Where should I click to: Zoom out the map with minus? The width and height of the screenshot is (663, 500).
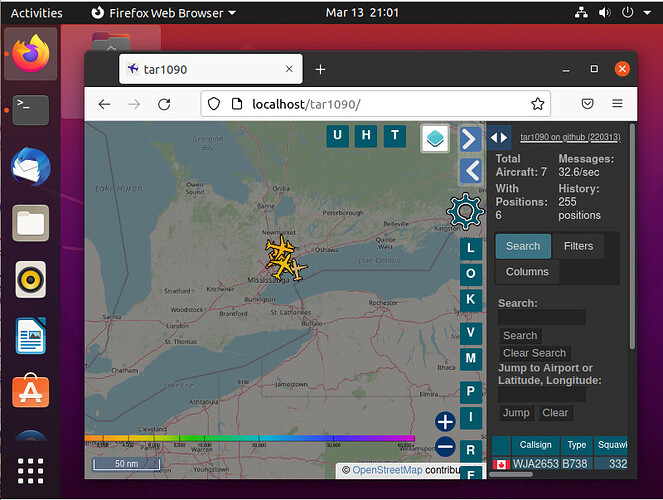[x=445, y=447]
